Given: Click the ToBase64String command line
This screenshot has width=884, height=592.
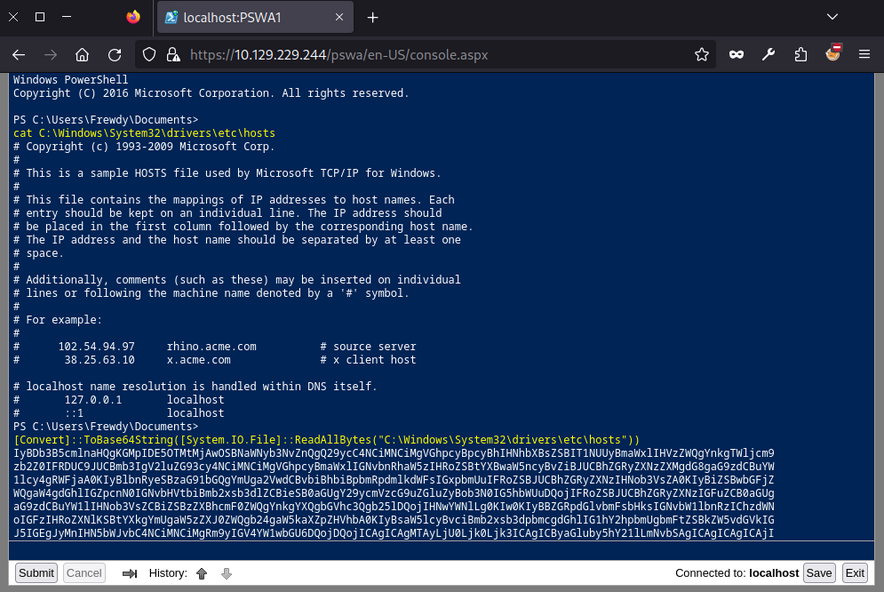Looking at the screenshot, I should [x=326, y=440].
